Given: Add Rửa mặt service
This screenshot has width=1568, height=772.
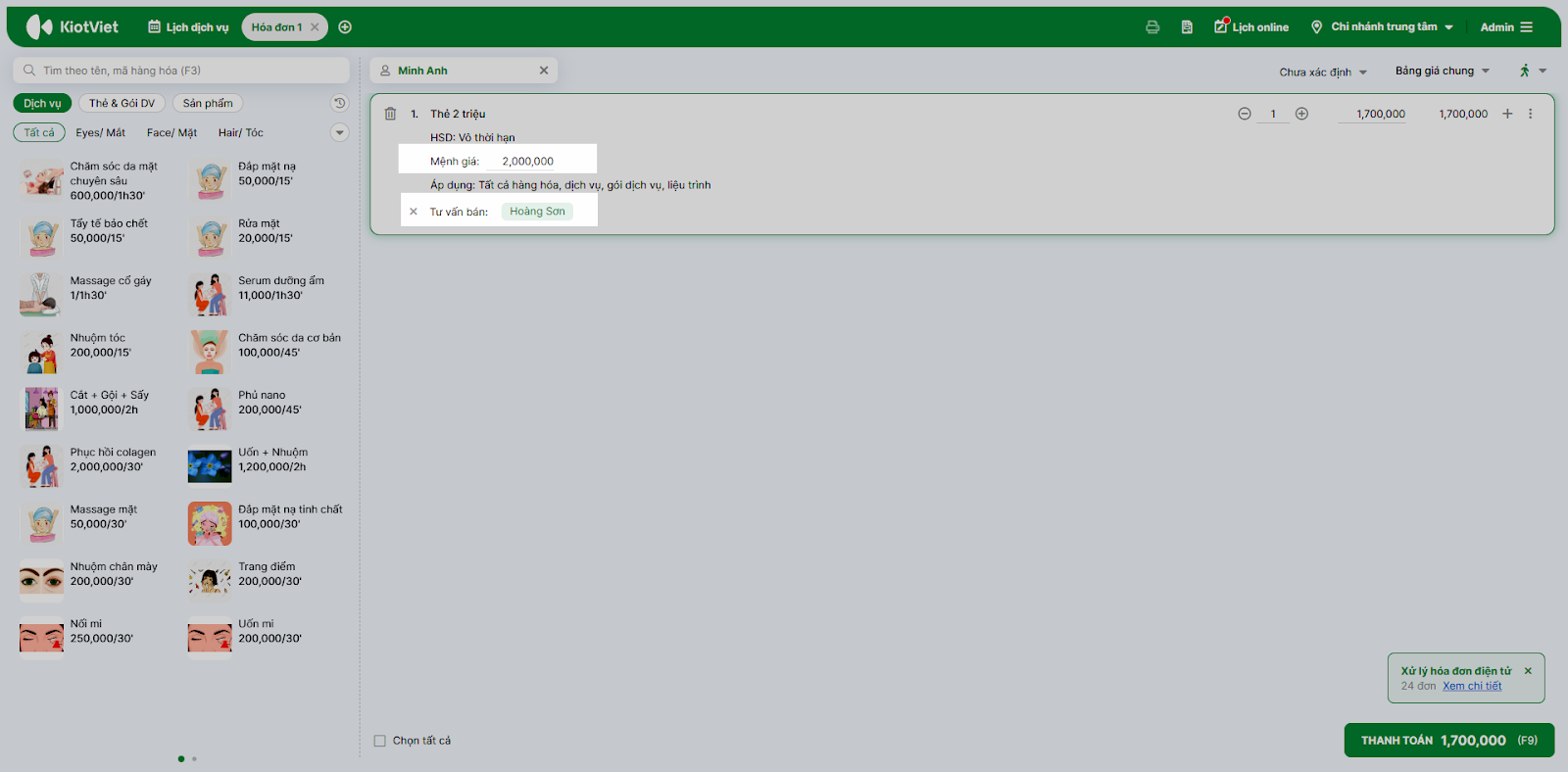Looking at the screenshot, I should point(266,238).
